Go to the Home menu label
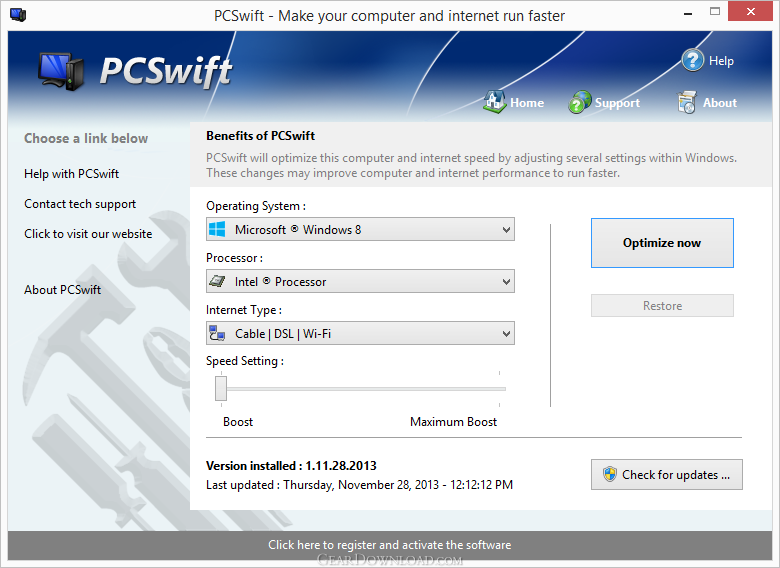The image size is (780, 568). pos(527,103)
